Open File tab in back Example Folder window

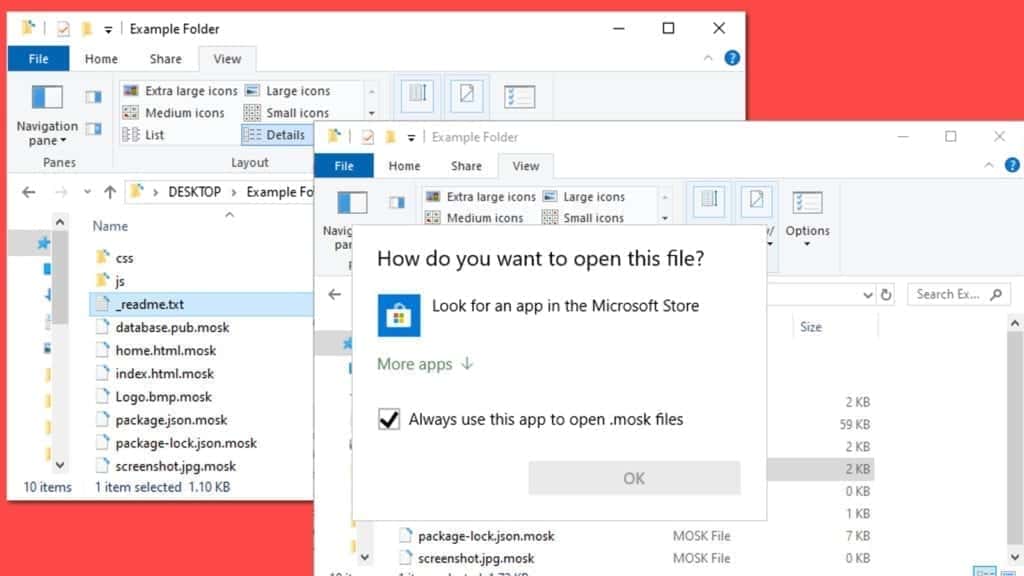tap(38, 59)
